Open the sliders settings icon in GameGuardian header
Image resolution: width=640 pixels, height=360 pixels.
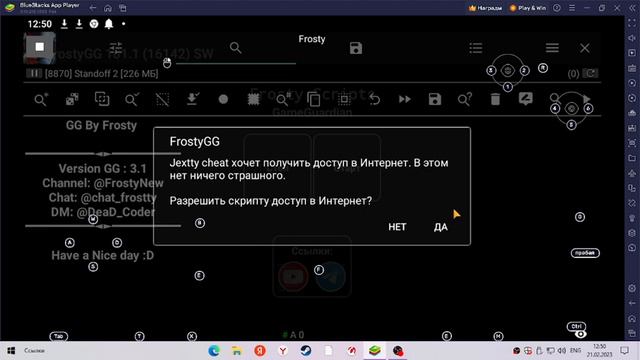click(x=116, y=48)
